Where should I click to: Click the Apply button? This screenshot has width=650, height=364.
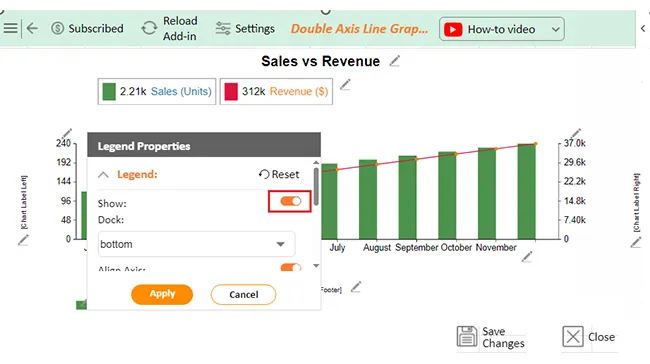tap(162, 294)
